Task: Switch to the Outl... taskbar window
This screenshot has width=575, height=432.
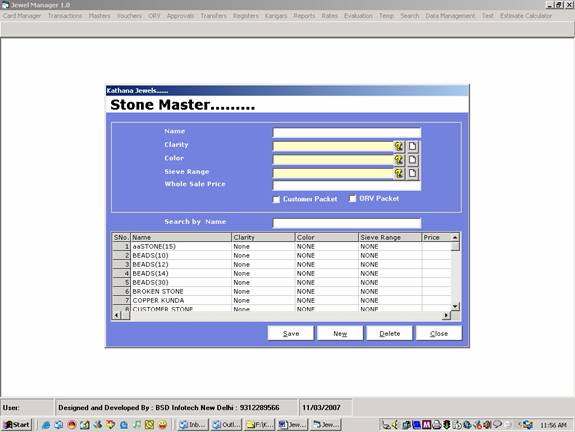Action: pyautogui.click(x=227, y=425)
